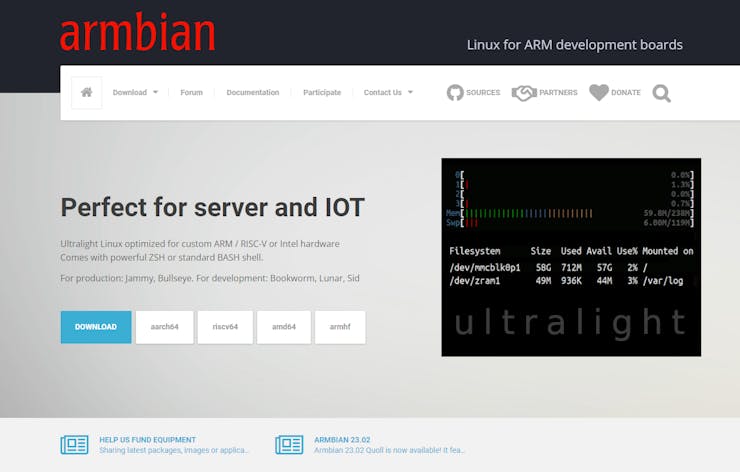Open the Armbian 23.02 news headline
This screenshot has width=740, height=472.
pos(342,439)
